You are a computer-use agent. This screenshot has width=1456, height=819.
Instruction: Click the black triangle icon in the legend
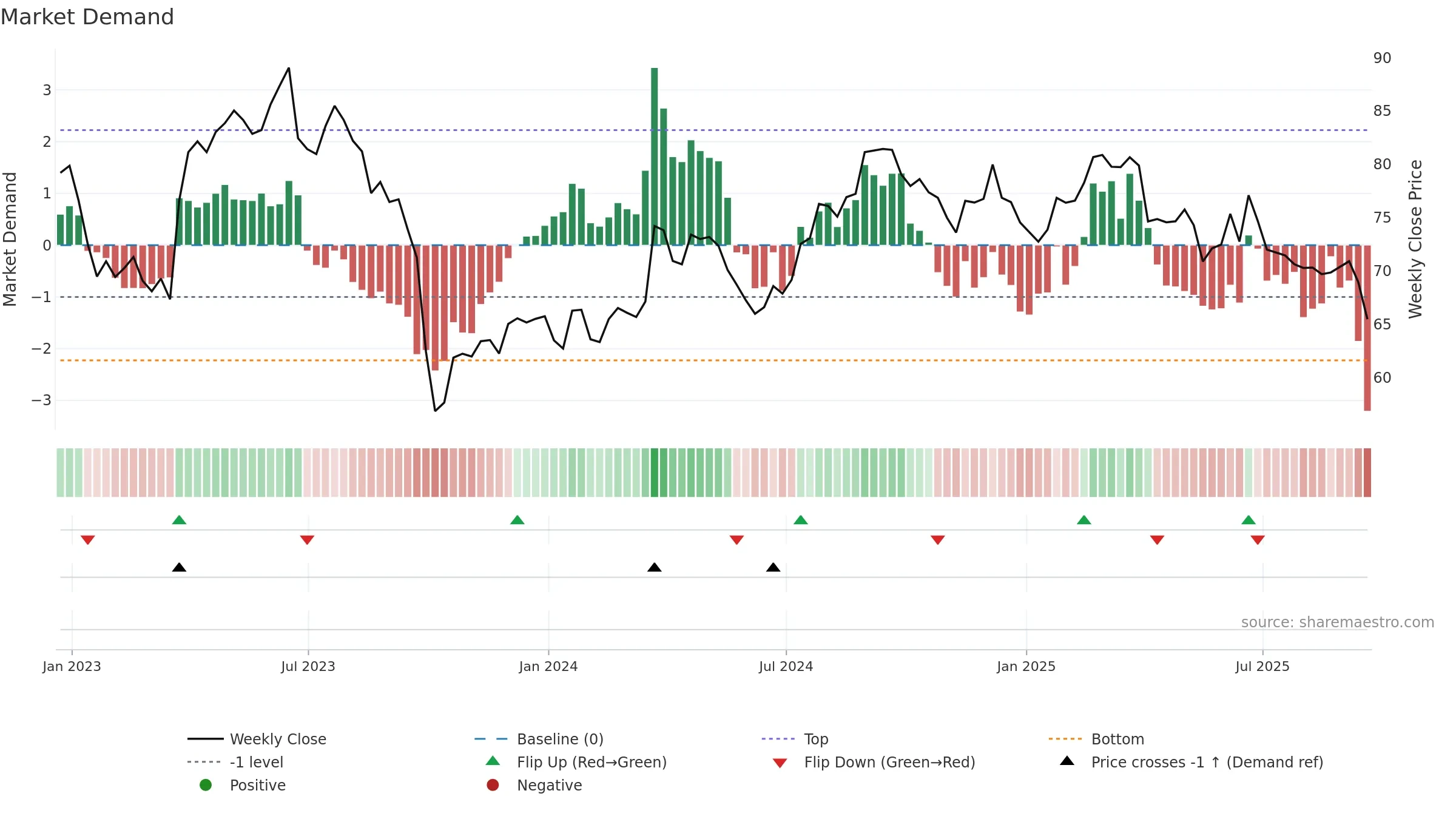click(1067, 761)
